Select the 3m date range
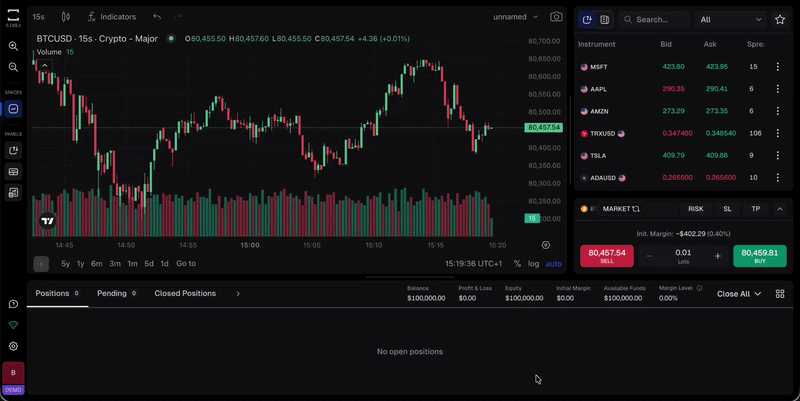Viewport: 800px width, 401px height. coord(115,264)
